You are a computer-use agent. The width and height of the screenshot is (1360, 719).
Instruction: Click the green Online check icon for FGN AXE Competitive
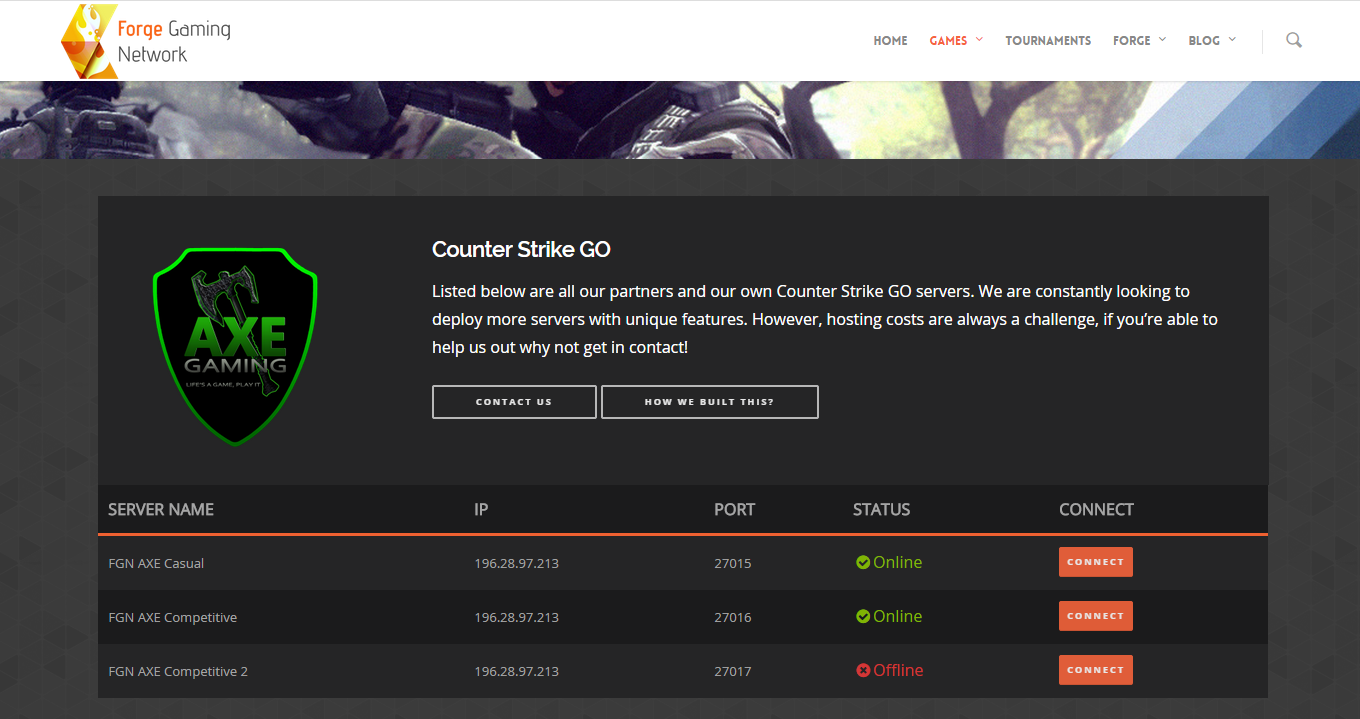pos(863,617)
